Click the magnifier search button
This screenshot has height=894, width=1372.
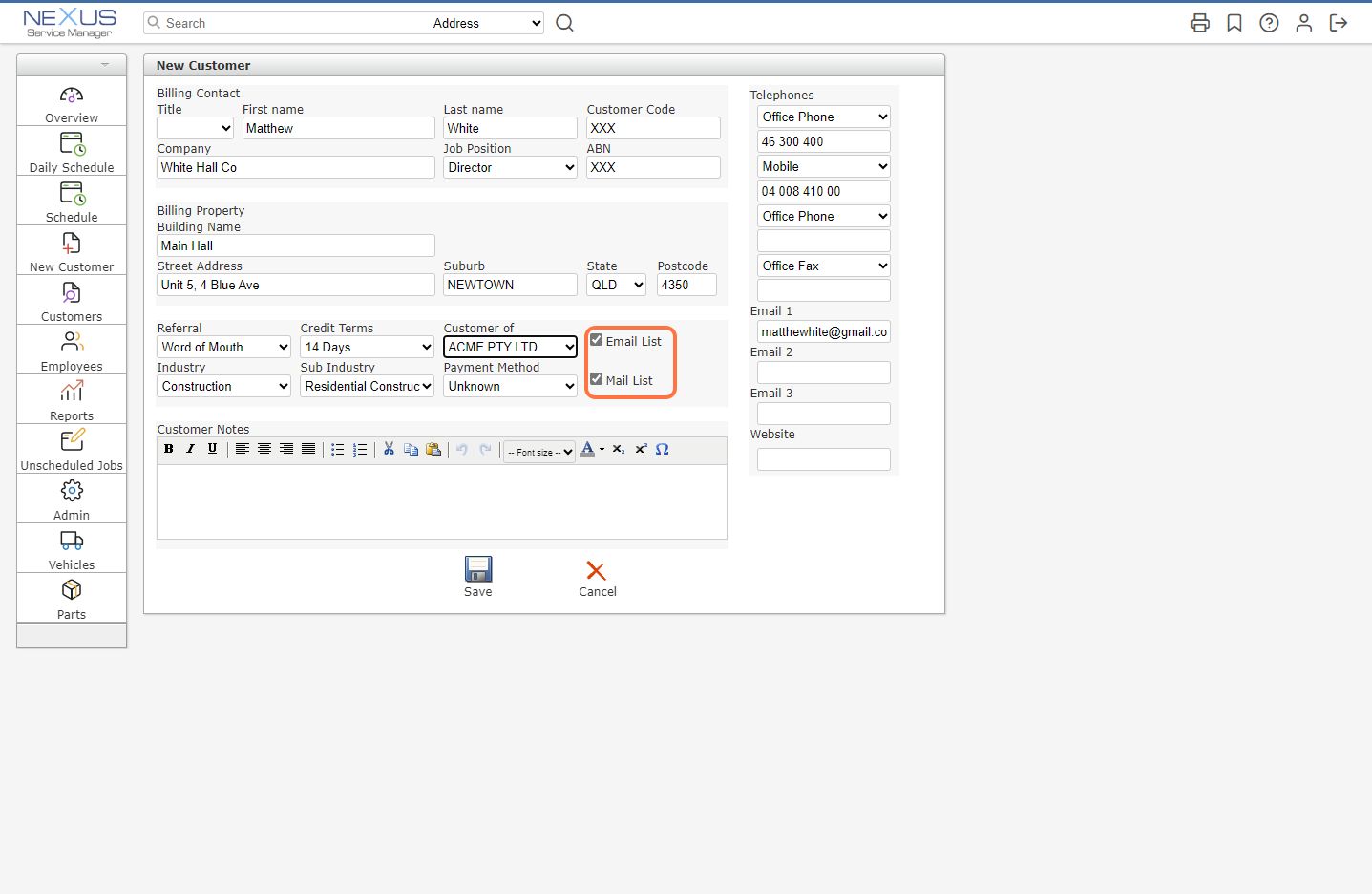pos(565,23)
